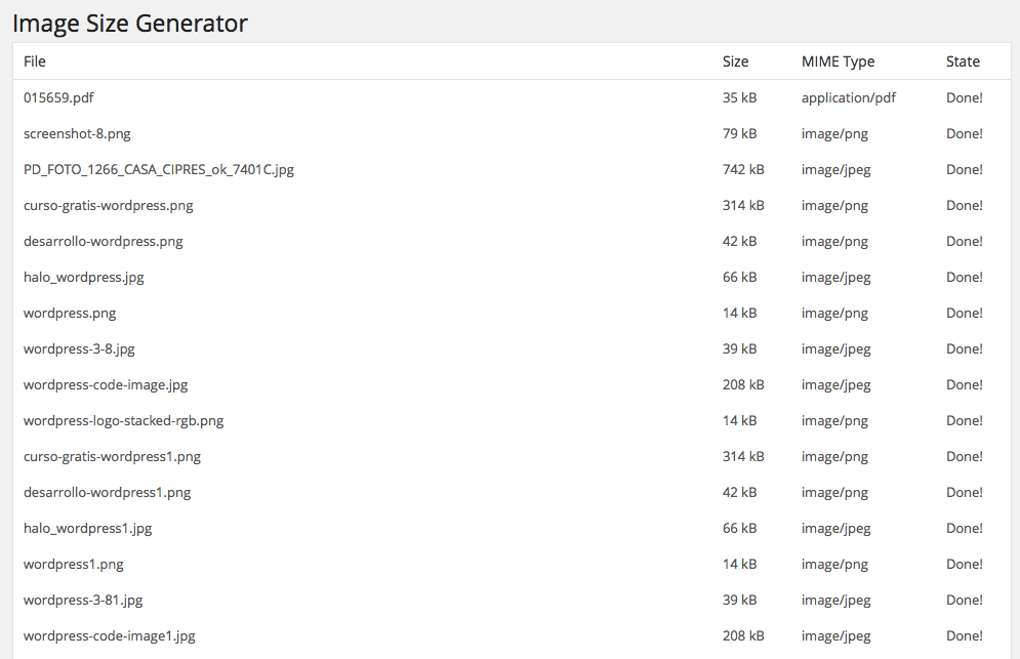1020x659 pixels.
Task: Sort by the State column header
Action: [961, 61]
